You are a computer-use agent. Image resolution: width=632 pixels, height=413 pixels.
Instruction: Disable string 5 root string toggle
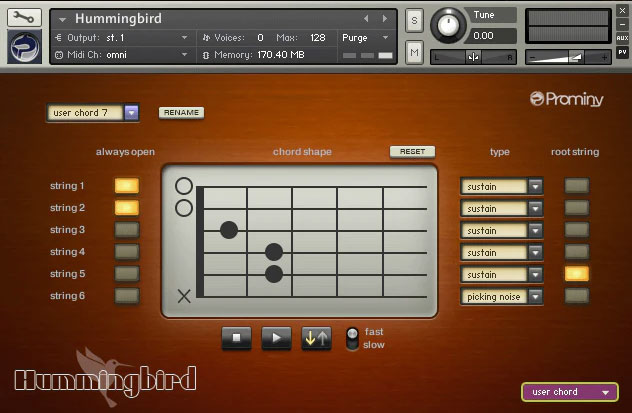(x=577, y=274)
